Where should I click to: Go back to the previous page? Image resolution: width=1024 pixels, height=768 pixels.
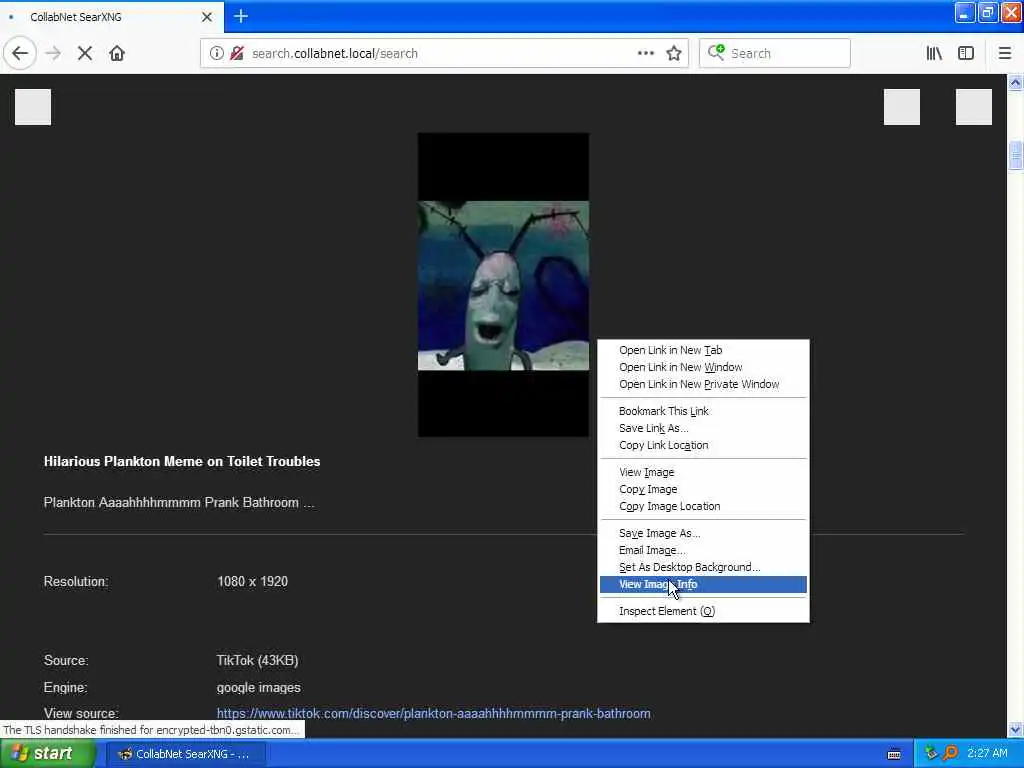(20, 54)
